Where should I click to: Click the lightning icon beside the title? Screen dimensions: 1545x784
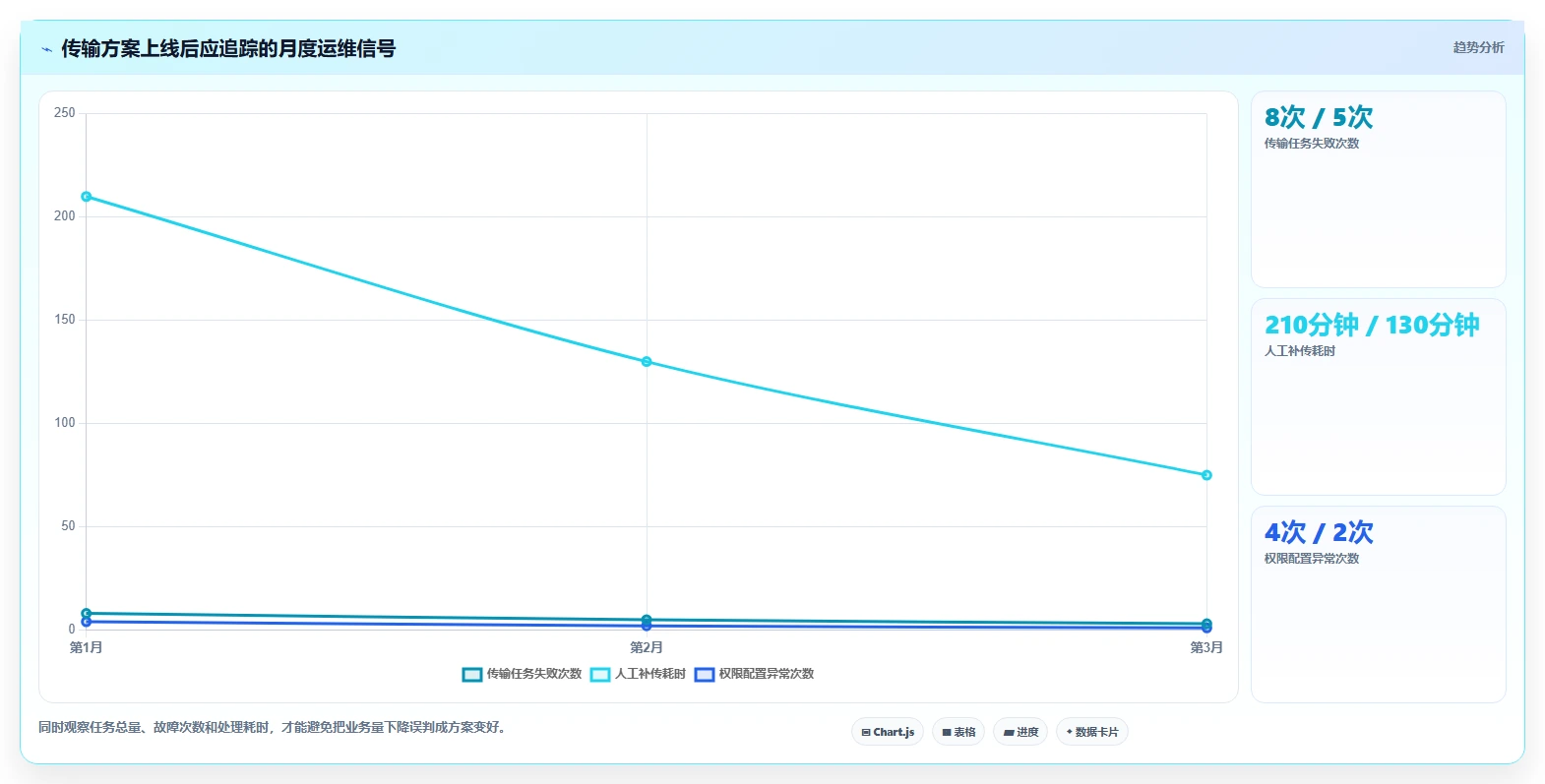click(x=46, y=49)
